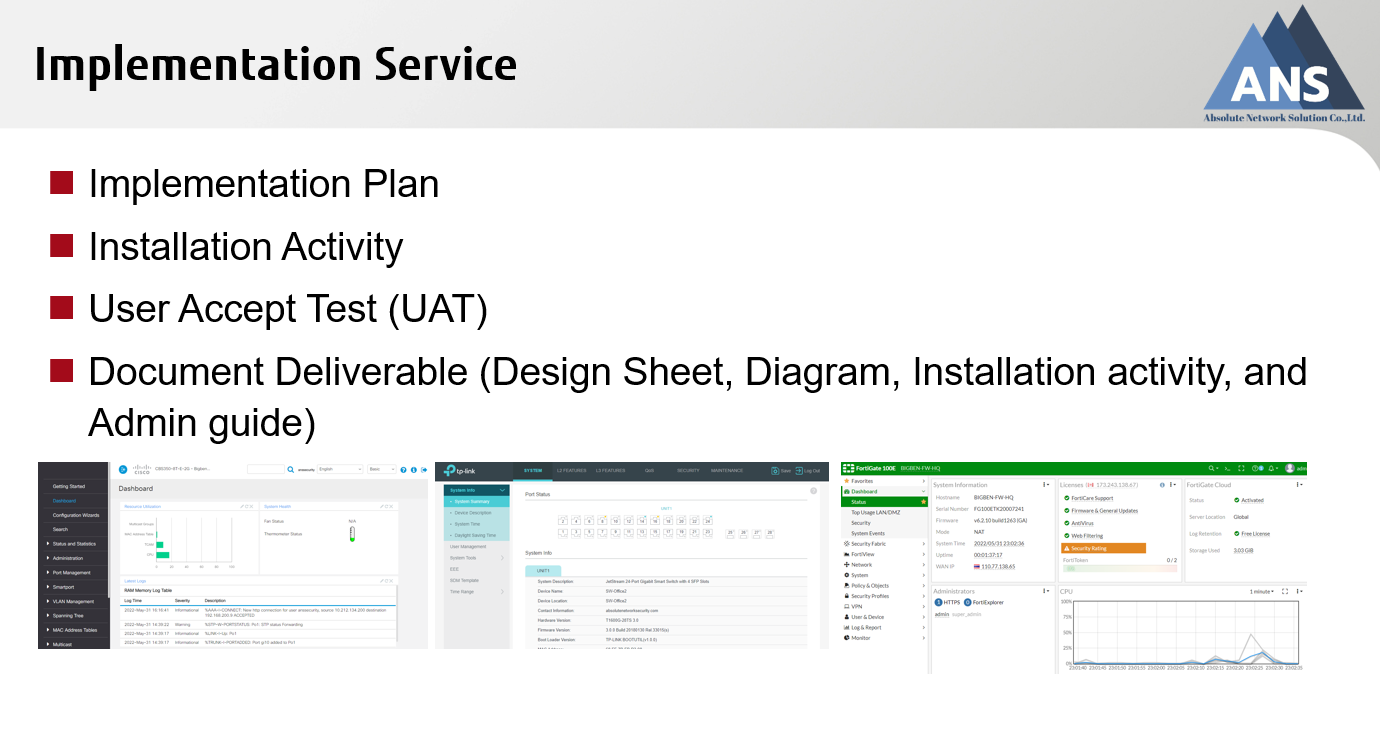Click the tp-link logo
The height and width of the screenshot is (737, 1380).
tap(460, 471)
